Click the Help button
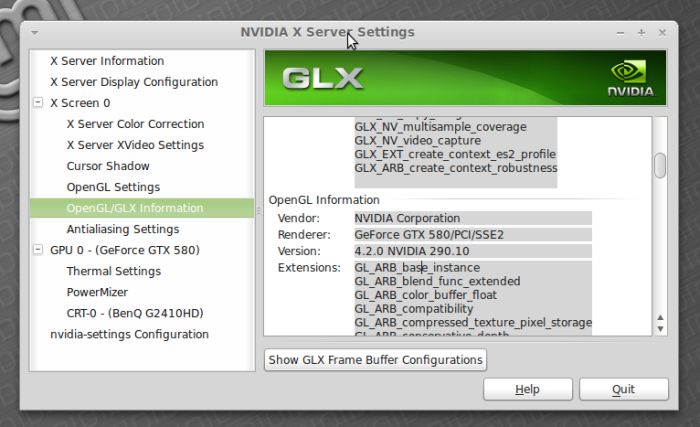Viewport: 700px width, 427px height. tap(528, 389)
